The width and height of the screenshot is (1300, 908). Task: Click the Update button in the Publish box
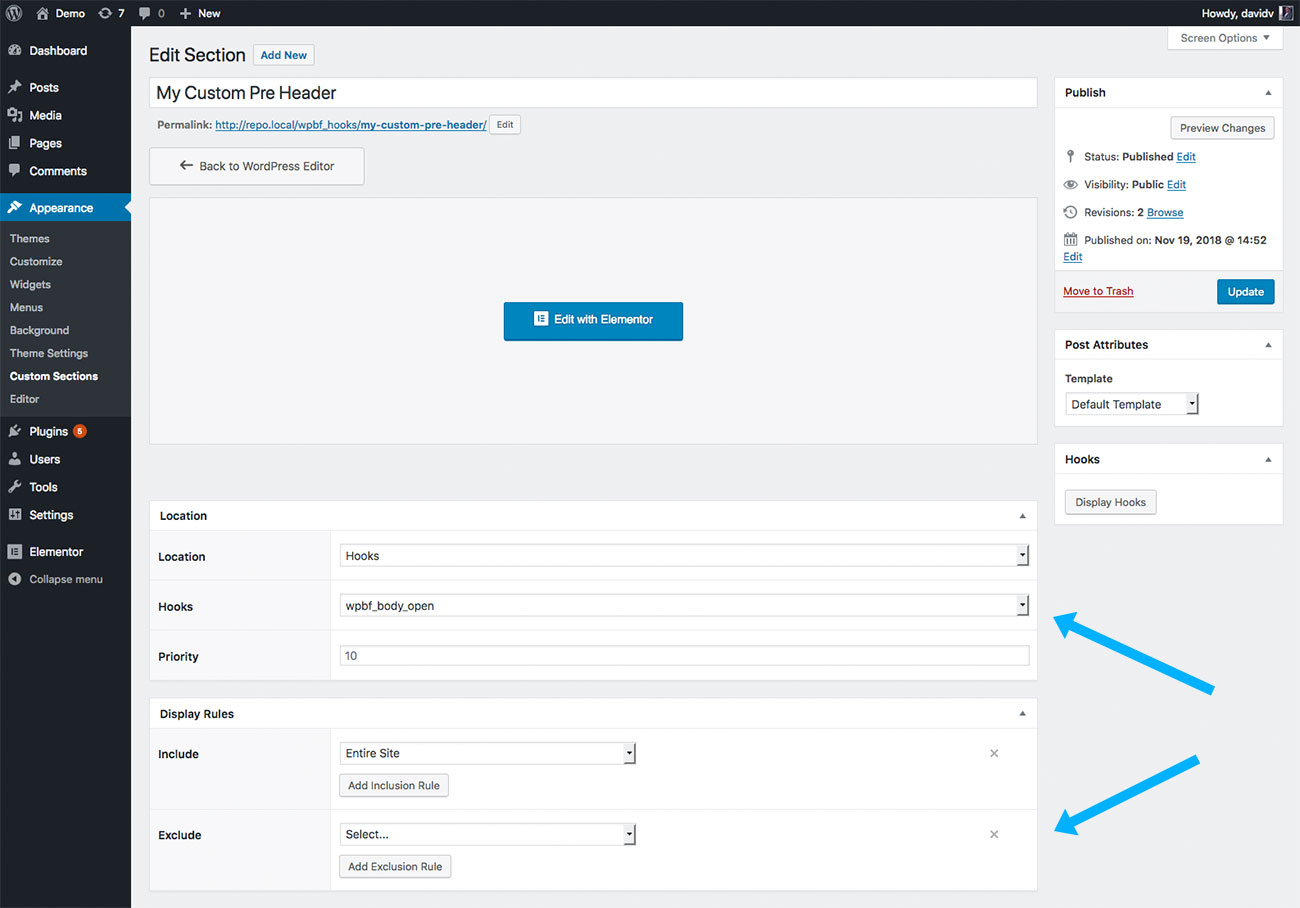1245,291
